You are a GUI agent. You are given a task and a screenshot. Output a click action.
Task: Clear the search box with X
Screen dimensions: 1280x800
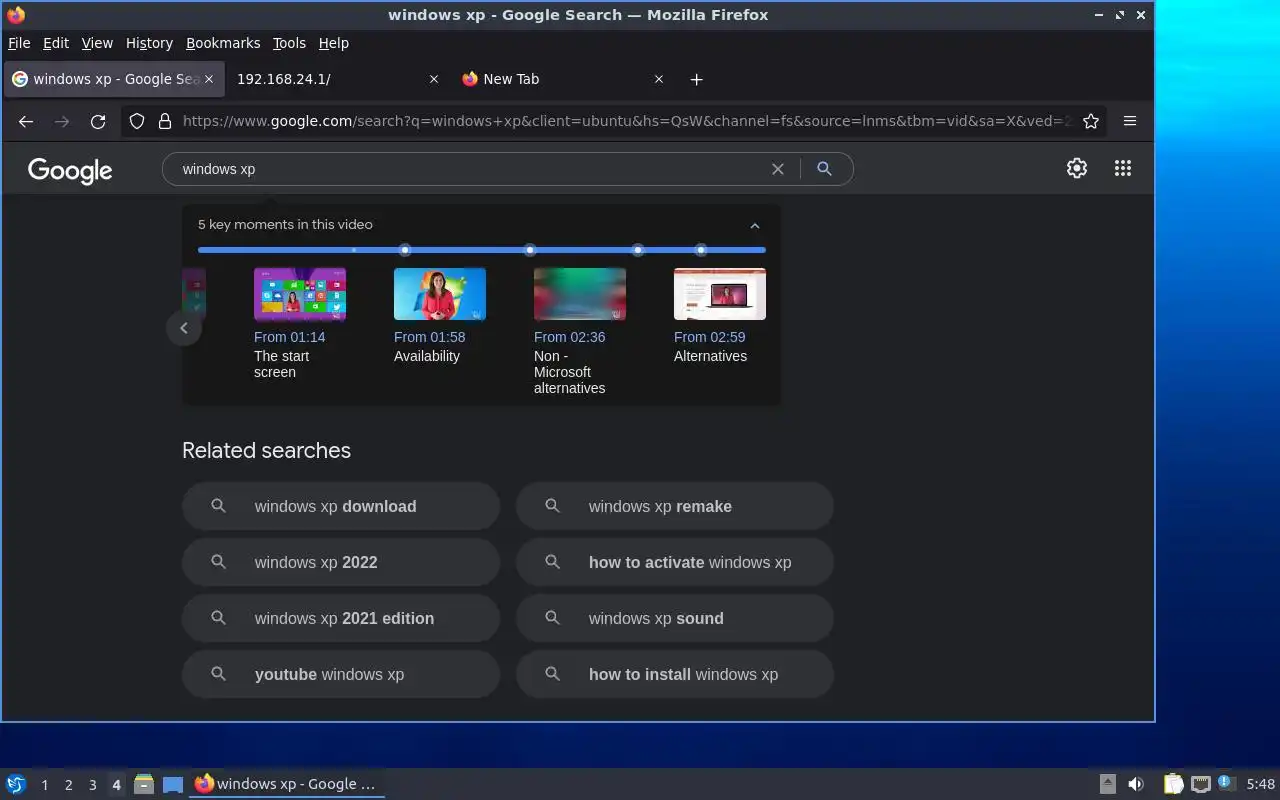click(x=777, y=169)
